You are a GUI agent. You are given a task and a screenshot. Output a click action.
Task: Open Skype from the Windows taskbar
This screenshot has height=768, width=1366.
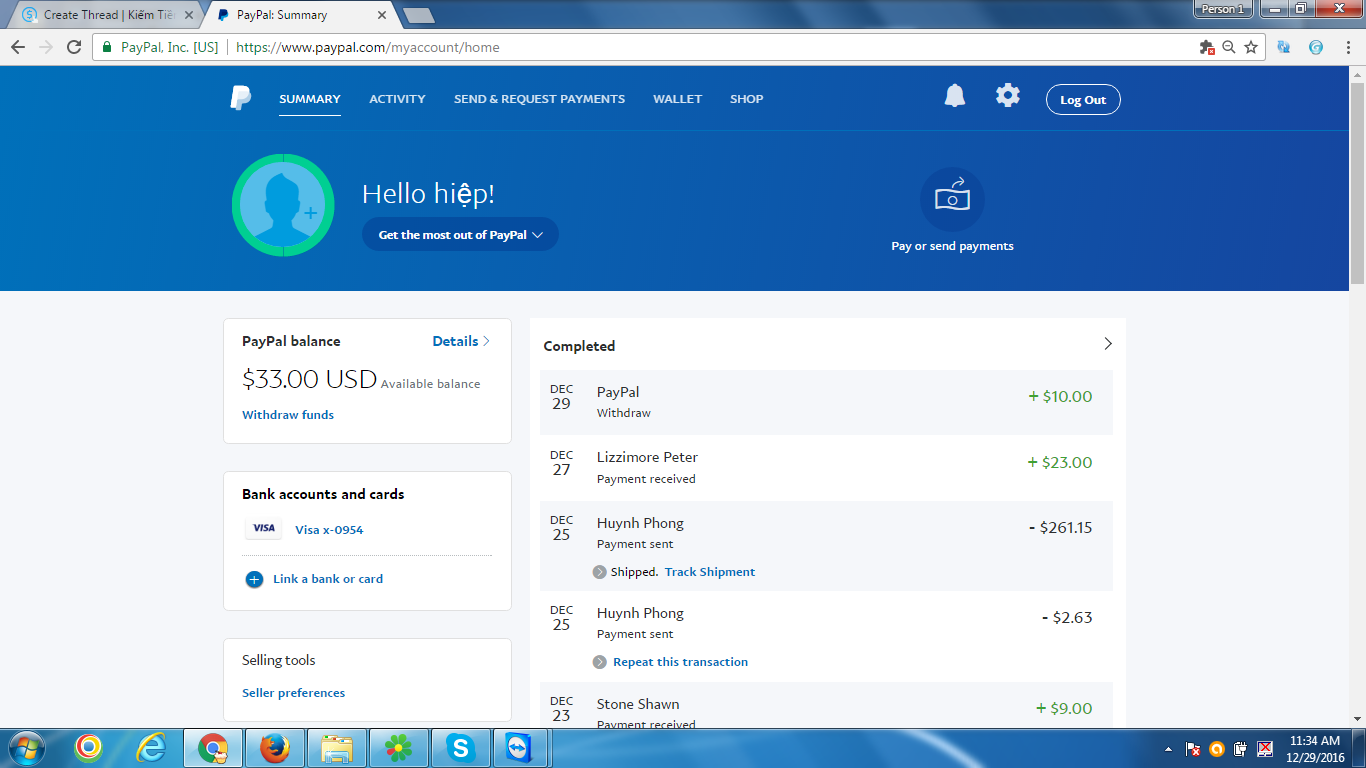tap(460, 747)
